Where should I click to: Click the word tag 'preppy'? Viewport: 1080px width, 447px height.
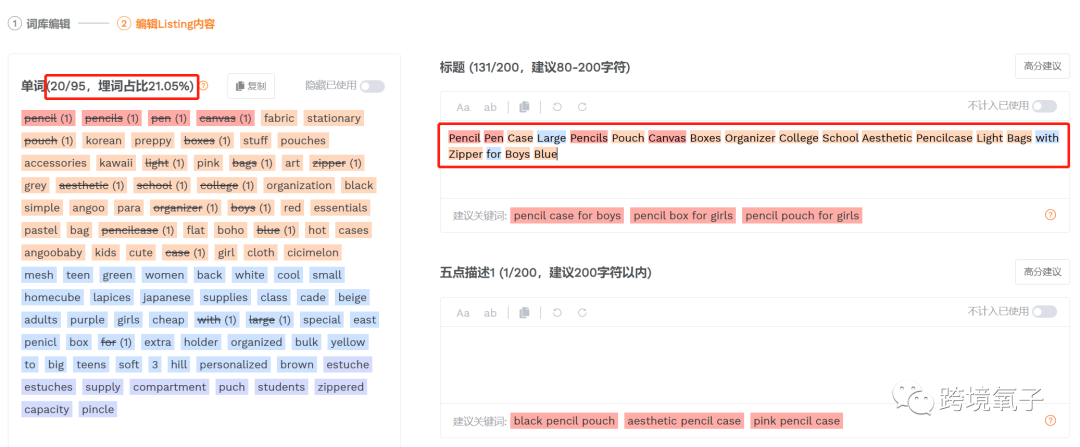(154, 141)
